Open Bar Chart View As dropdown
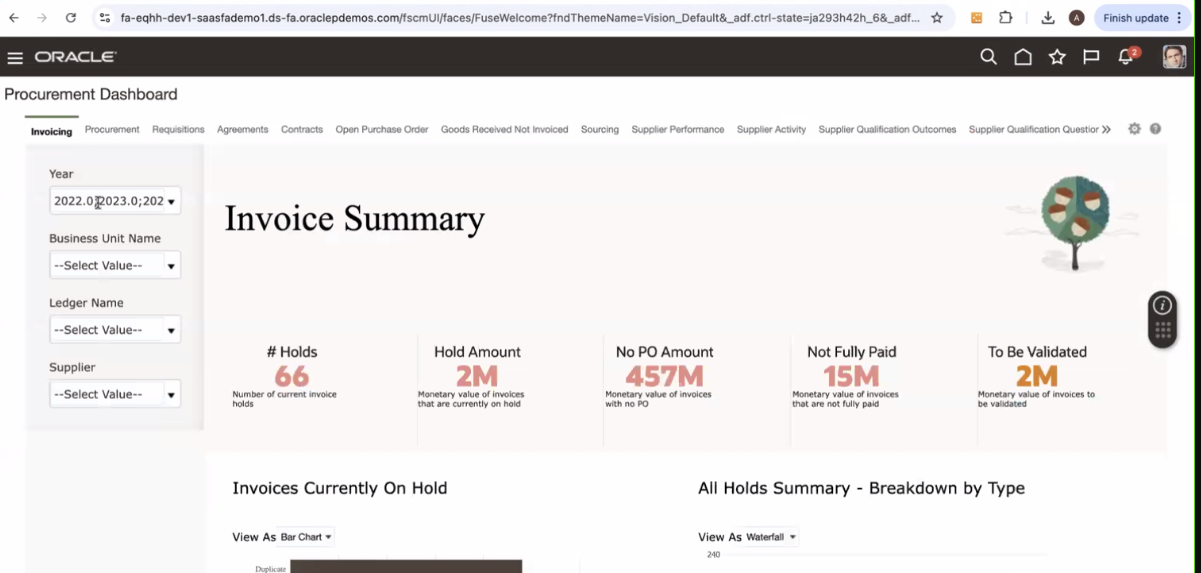 (x=306, y=537)
